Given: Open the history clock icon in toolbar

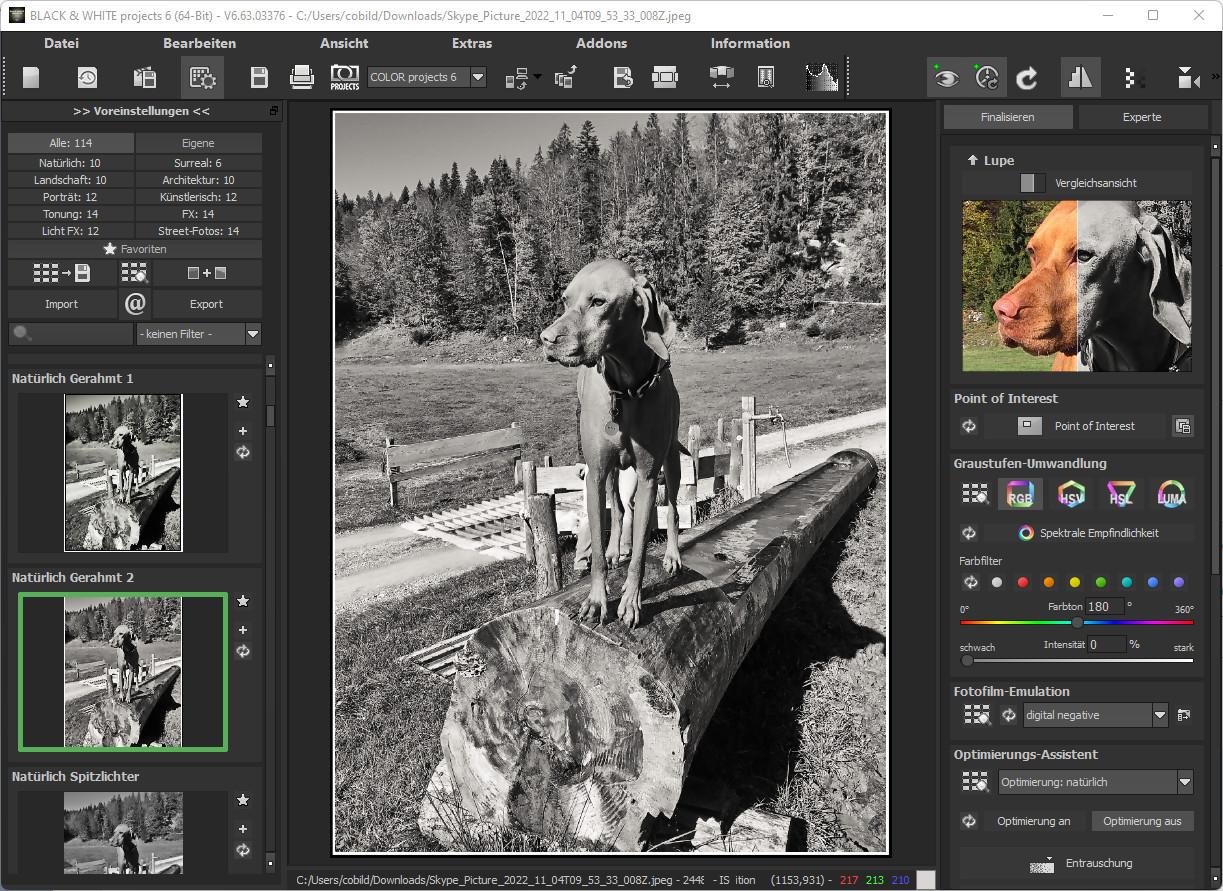Looking at the screenshot, I should [x=88, y=78].
